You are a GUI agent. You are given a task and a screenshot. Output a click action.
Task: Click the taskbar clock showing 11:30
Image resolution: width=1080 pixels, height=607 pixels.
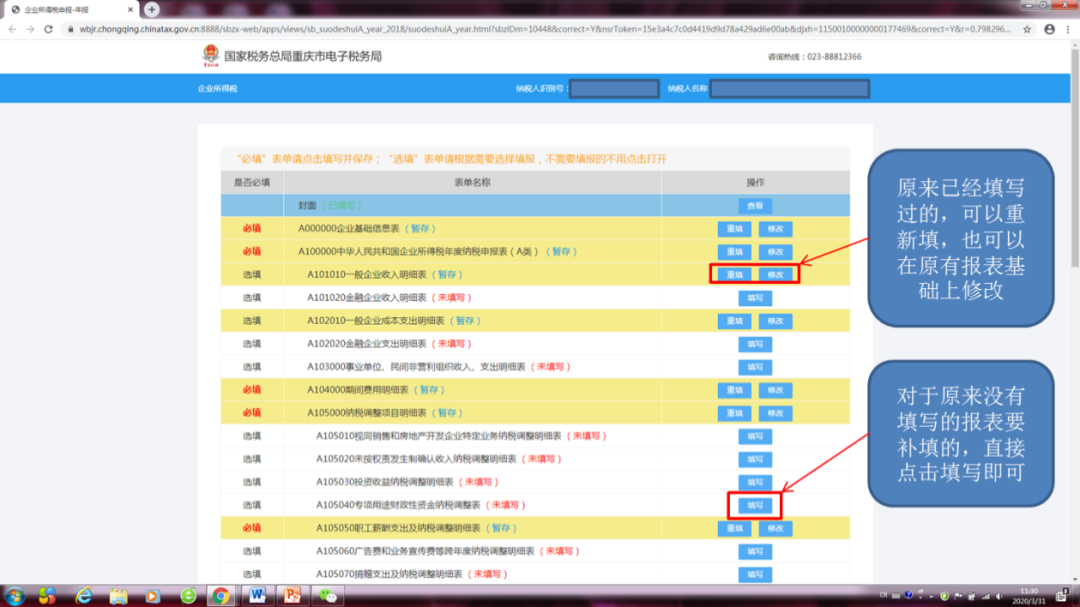[x=1029, y=596]
